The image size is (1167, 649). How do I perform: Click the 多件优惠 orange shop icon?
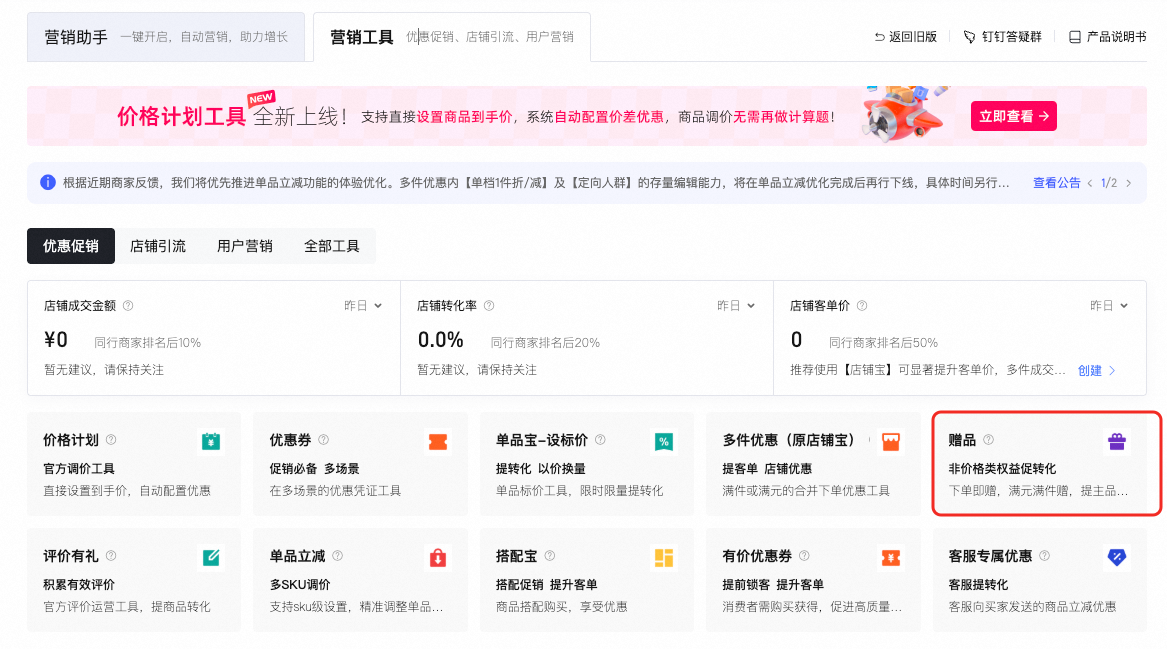pos(890,442)
